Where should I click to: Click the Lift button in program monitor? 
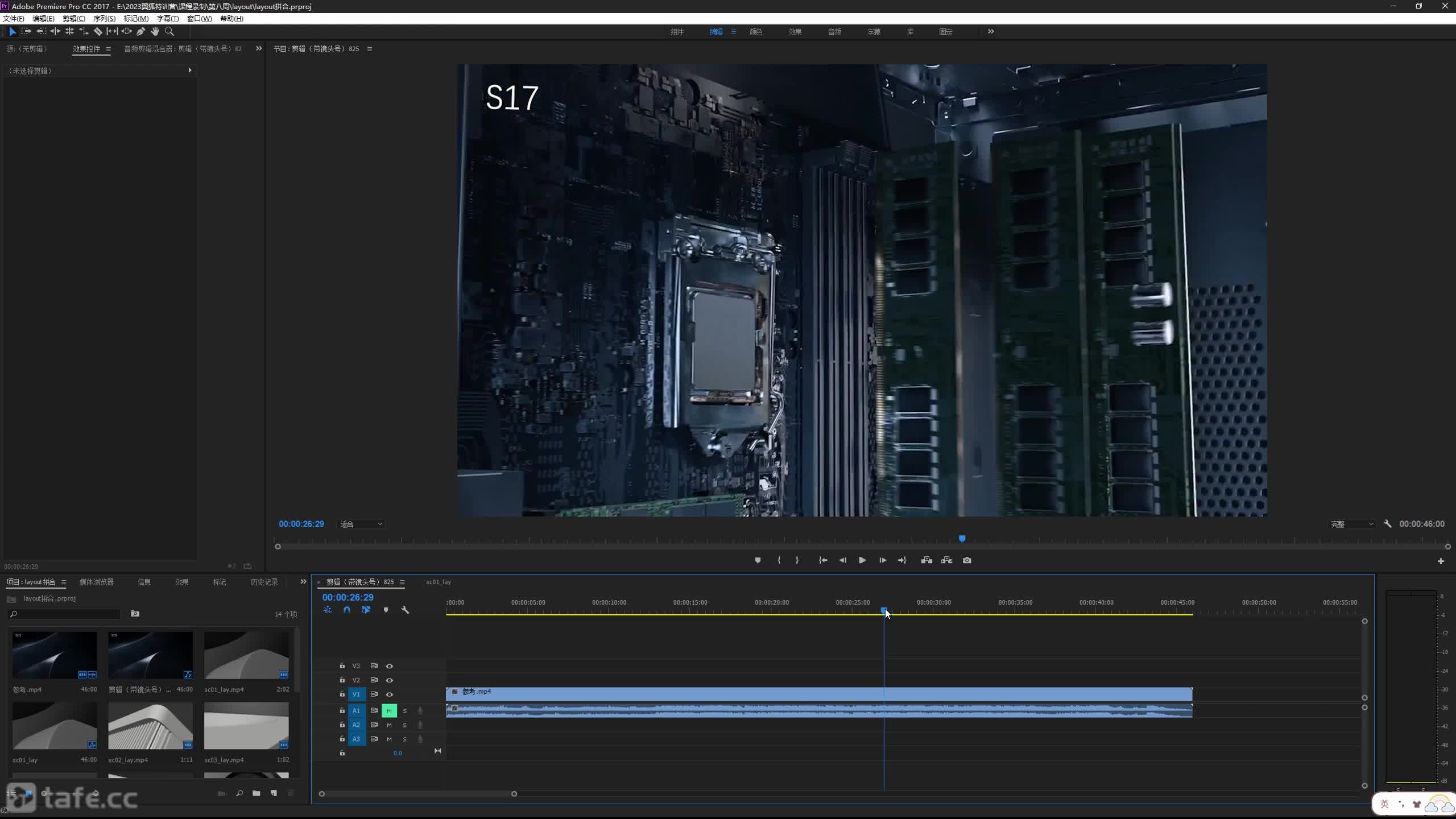coord(926,560)
